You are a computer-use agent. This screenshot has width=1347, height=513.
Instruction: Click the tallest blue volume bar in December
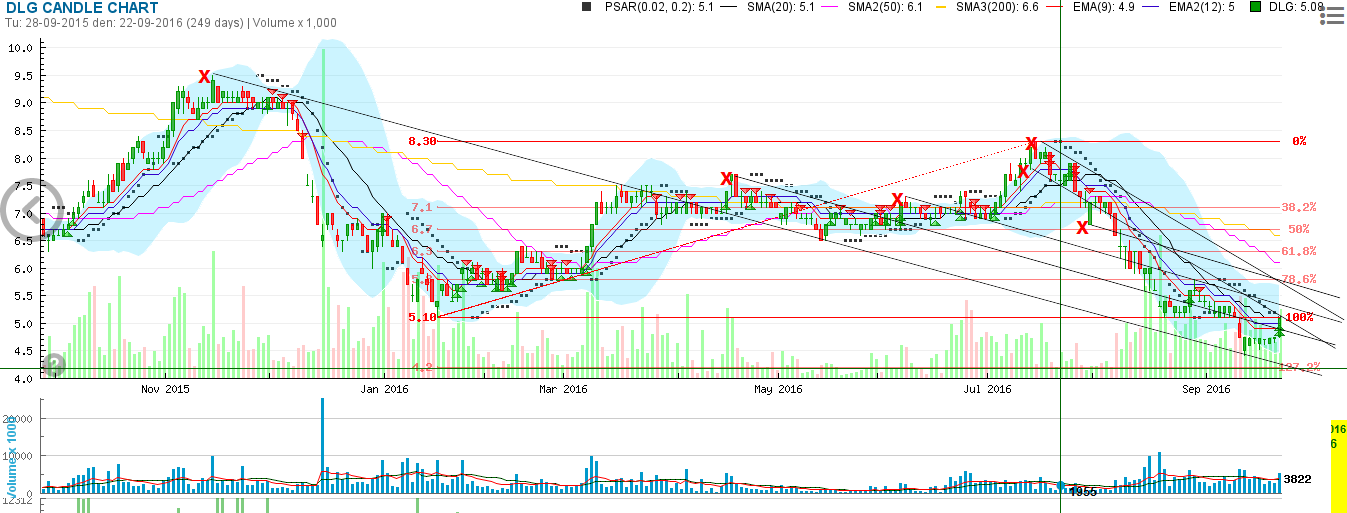[x=322, y=445]
